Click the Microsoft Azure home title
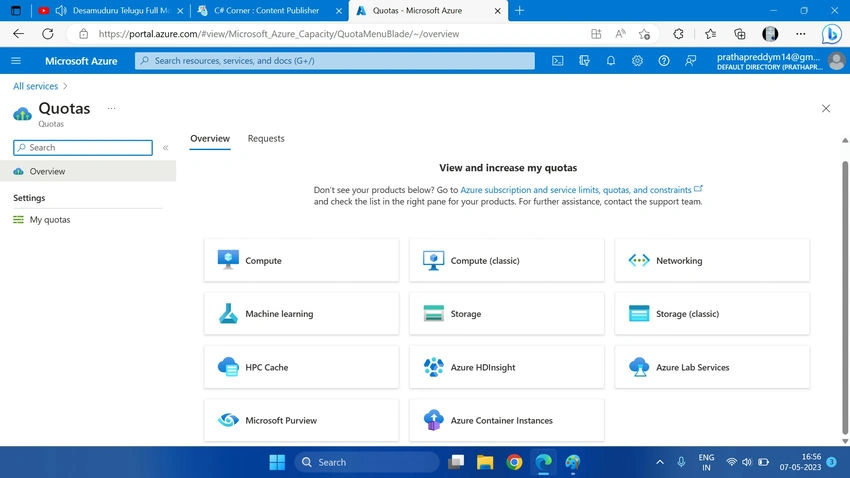Screen dimensions: 850x478 click(x=81, y=61)
